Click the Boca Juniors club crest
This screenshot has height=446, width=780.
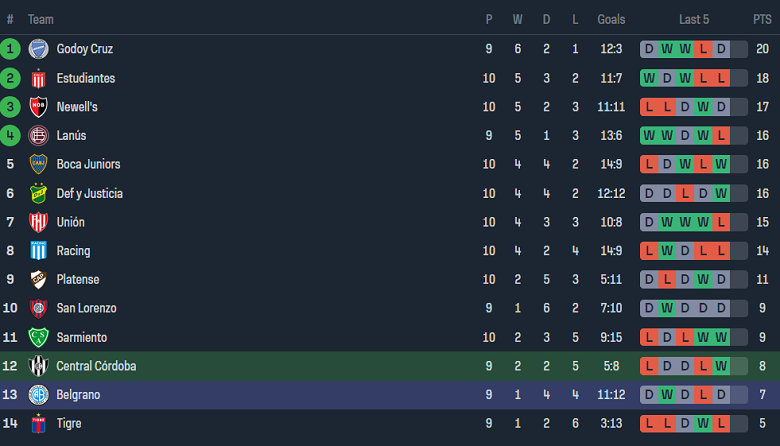pyautogui.click(x=38, y=164)
